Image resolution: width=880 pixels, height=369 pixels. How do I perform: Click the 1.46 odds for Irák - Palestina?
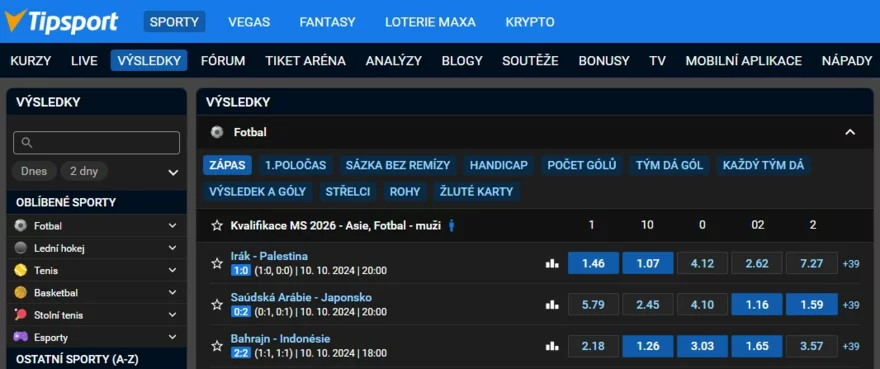pyautogui.click(x=593, y=263)
